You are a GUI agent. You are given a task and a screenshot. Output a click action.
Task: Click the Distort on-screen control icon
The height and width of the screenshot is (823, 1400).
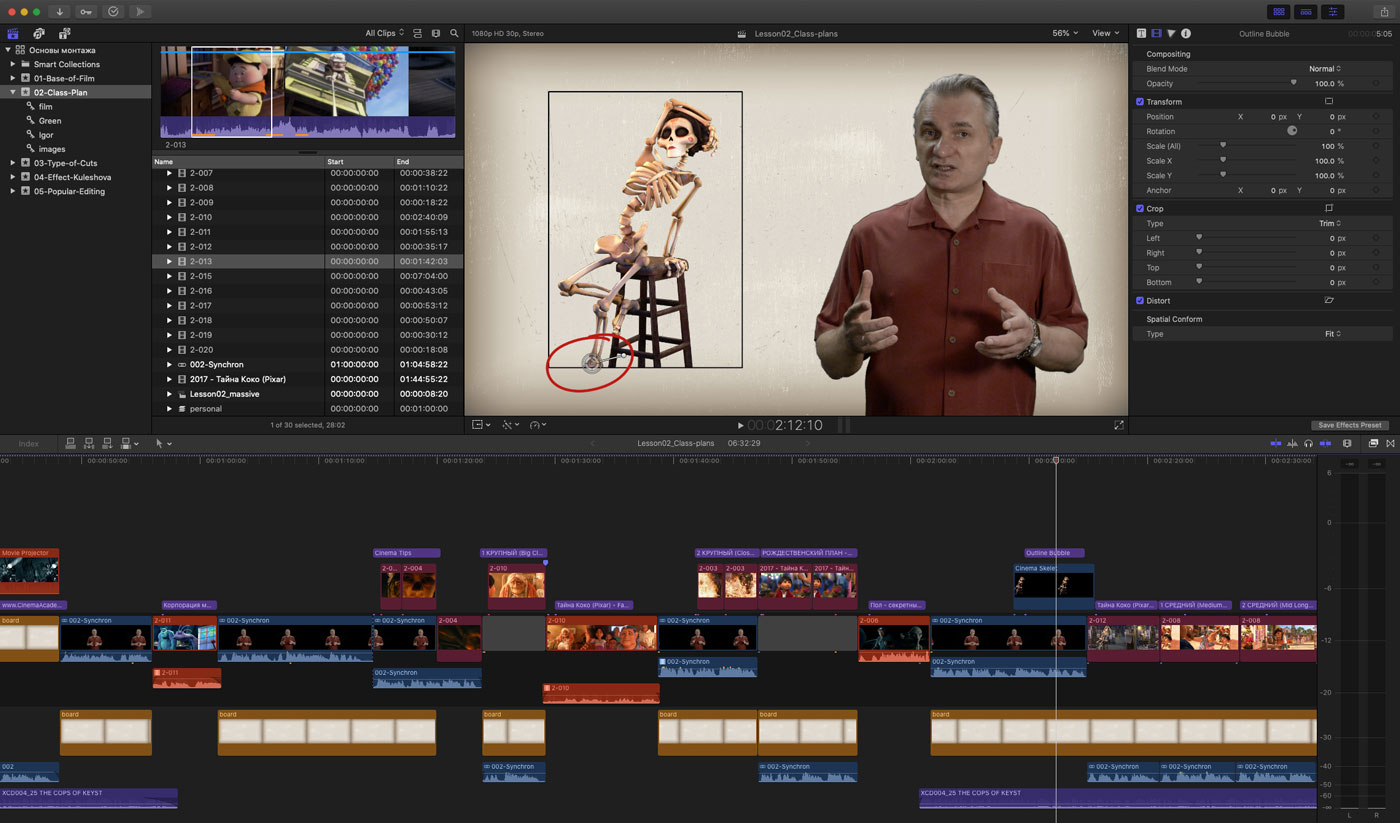point(1329,300)
